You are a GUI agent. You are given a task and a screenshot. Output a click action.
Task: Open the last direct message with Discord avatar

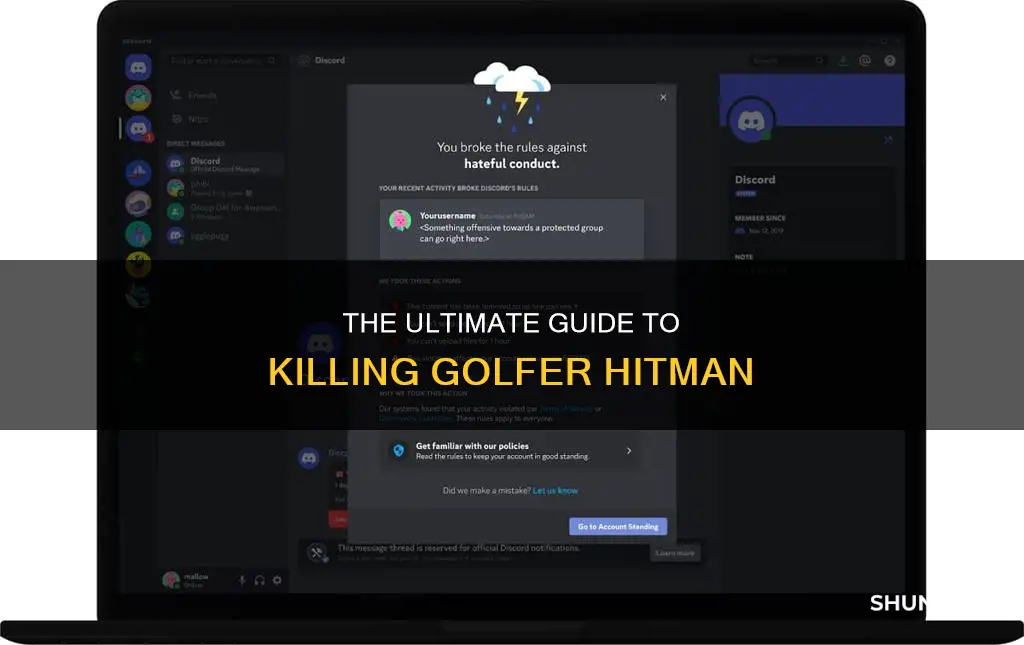click(224, 236)
